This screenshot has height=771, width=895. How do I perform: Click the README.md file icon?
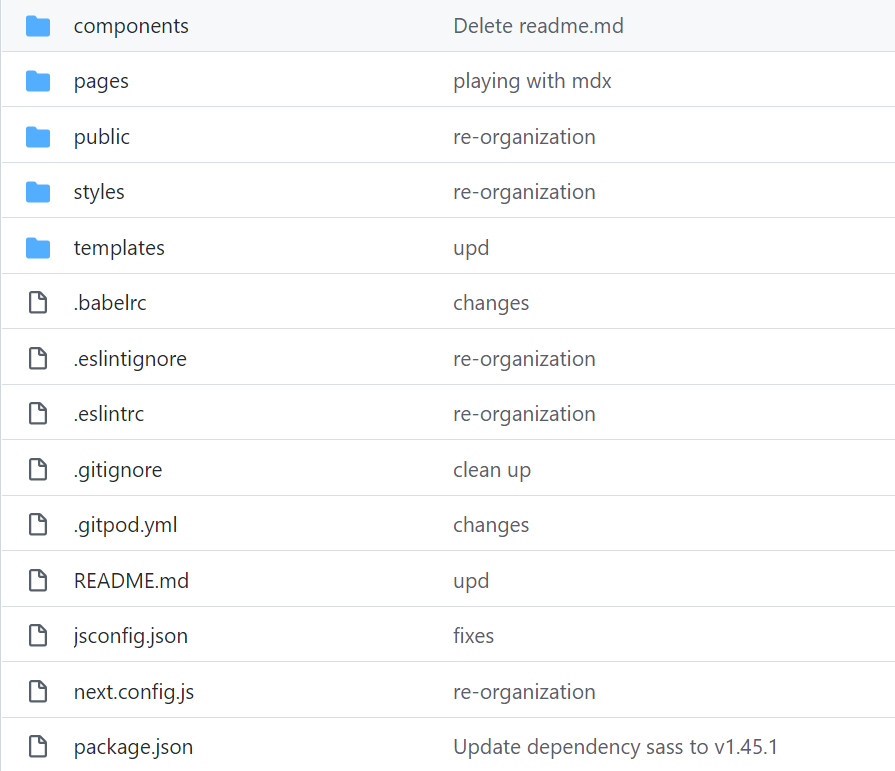(x=38, y=580)
